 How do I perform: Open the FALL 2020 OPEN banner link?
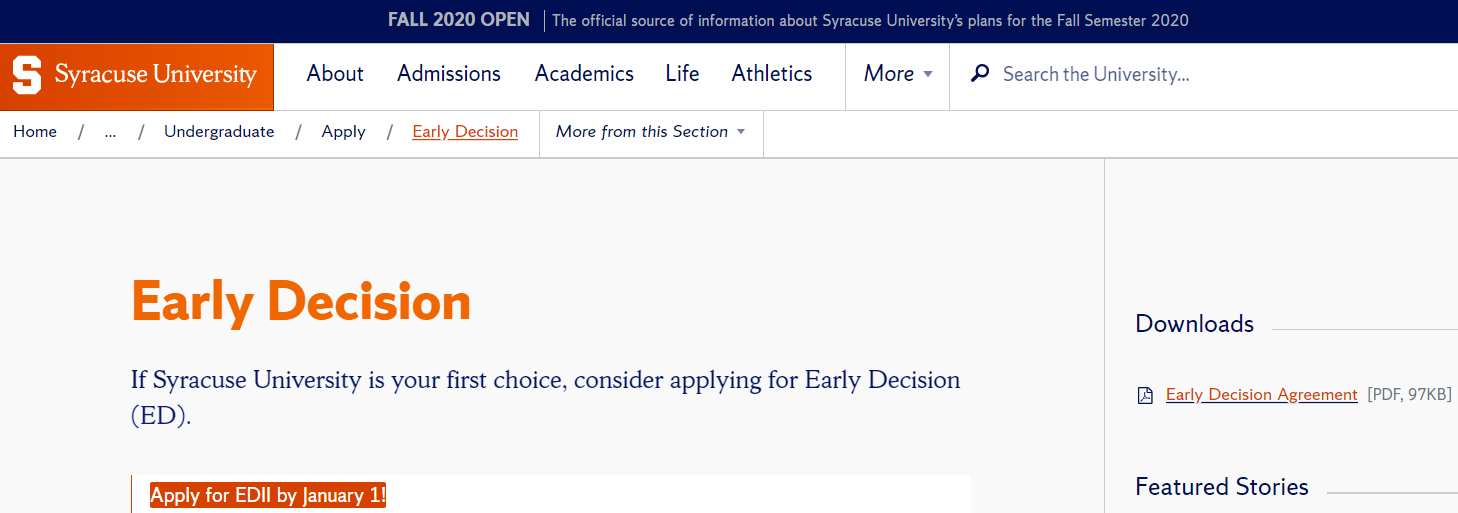[459, 20]
